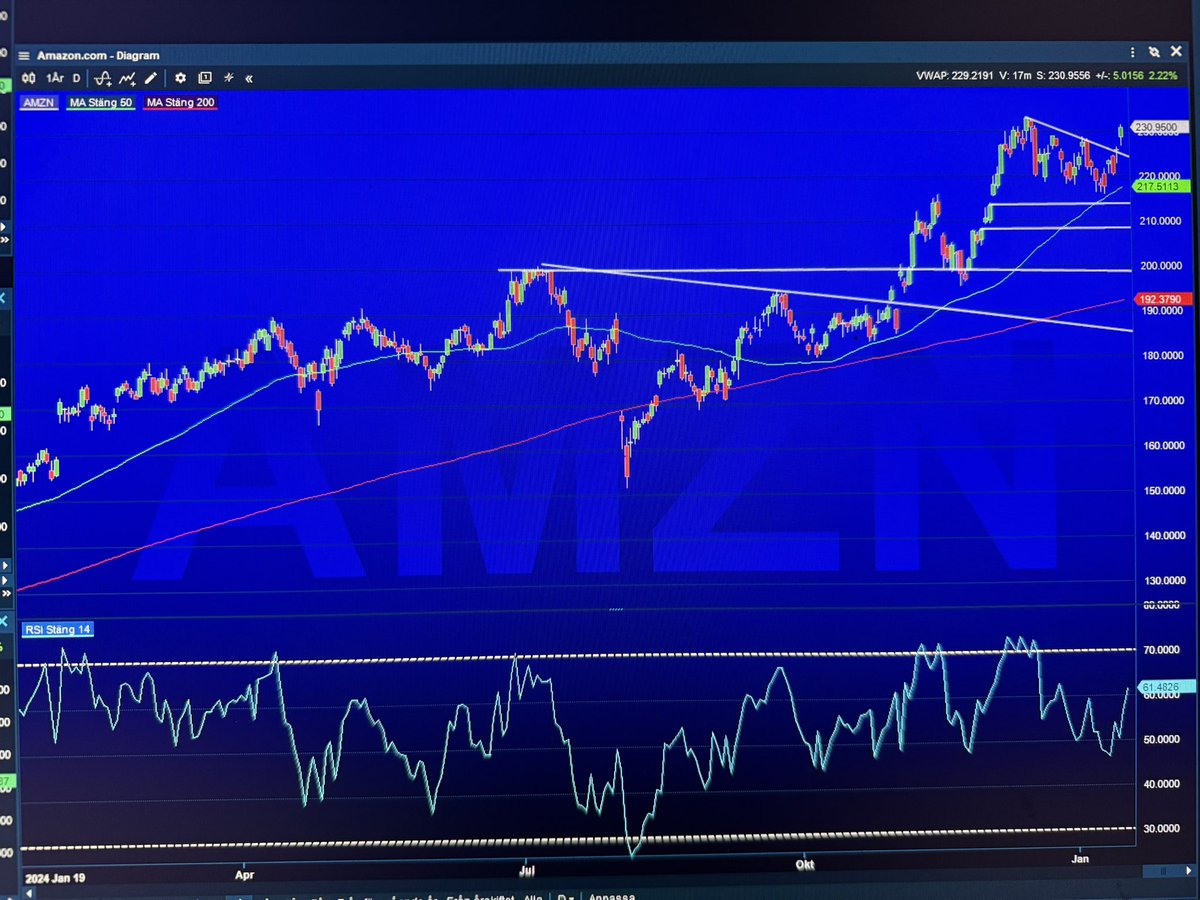This screenshot has width=1200, height=900.
Task: Close the Amazon.com diagram window
Action: click(1174, 52)
